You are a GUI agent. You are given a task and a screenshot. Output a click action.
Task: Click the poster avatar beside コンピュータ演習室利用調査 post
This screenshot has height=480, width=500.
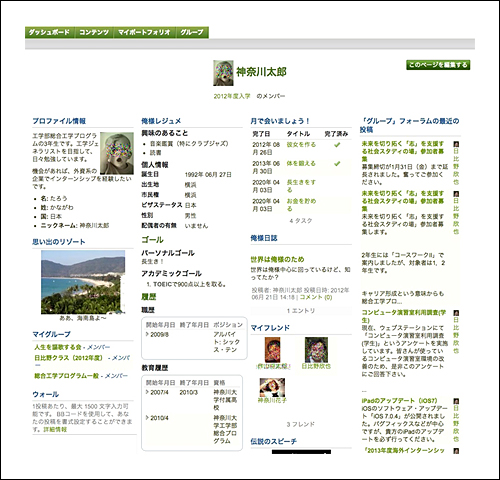click(456, 313)
